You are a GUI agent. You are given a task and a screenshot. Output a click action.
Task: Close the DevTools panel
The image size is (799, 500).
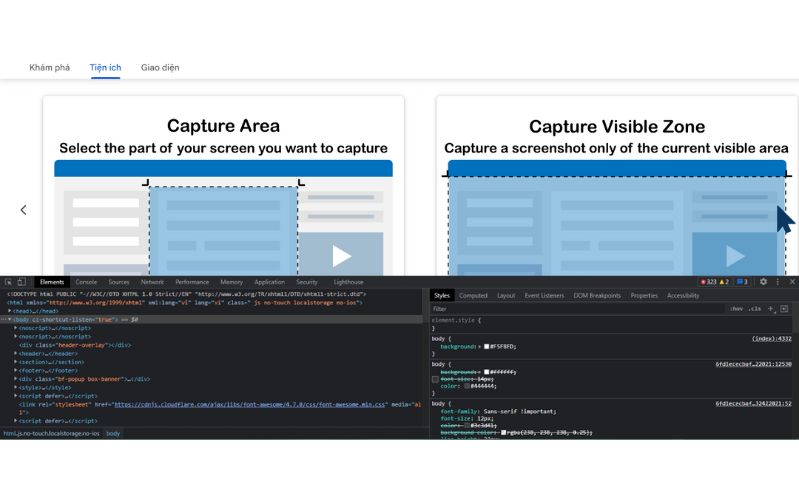click(792, 281)
